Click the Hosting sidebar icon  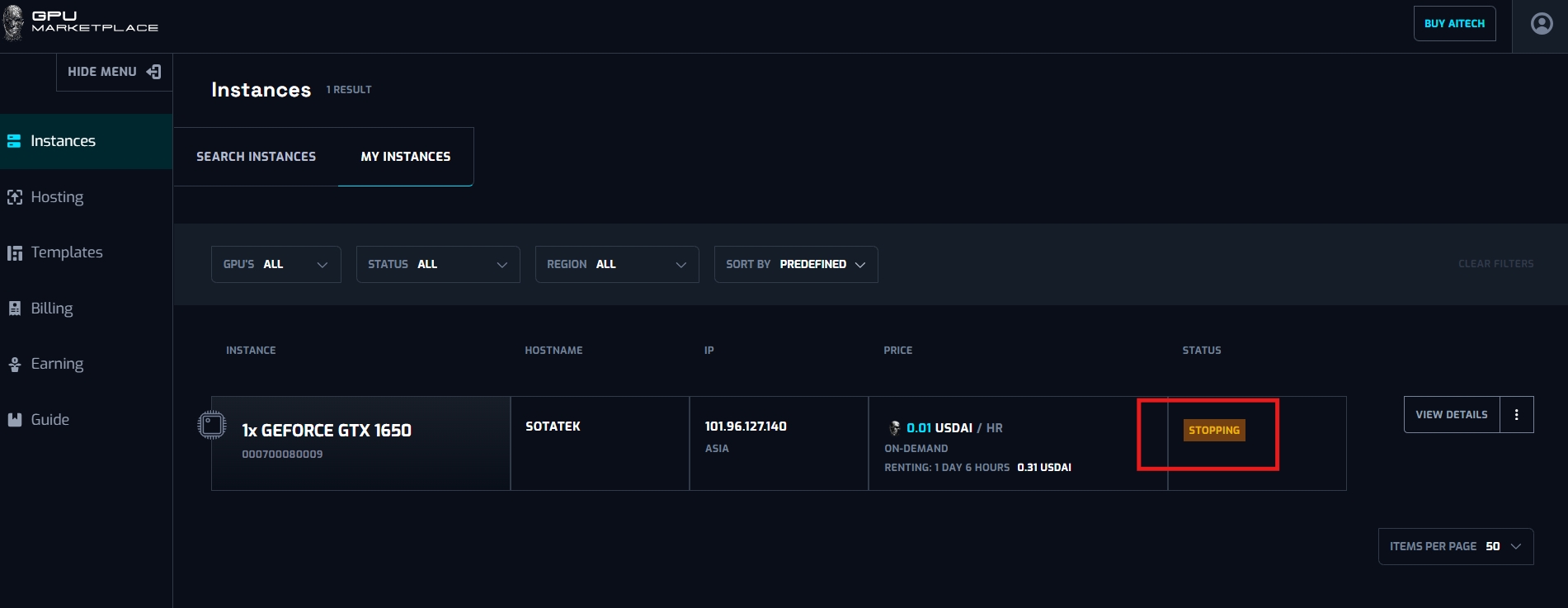click(x=14, y=197)
